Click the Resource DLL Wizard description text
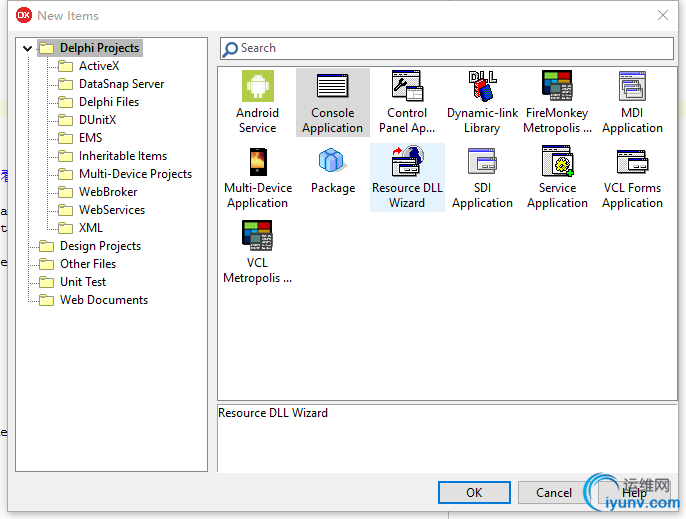 pos(273,413)
